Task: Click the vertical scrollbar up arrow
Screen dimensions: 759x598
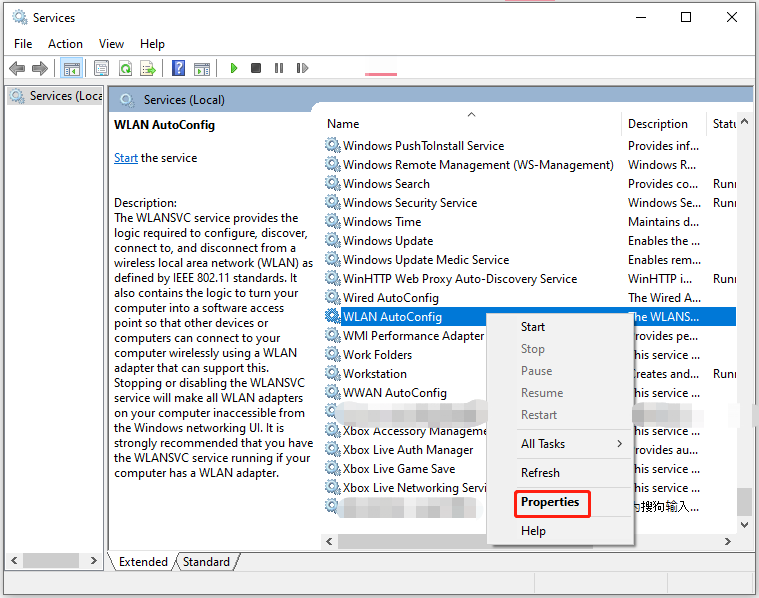Action: (x=744, y=121)
